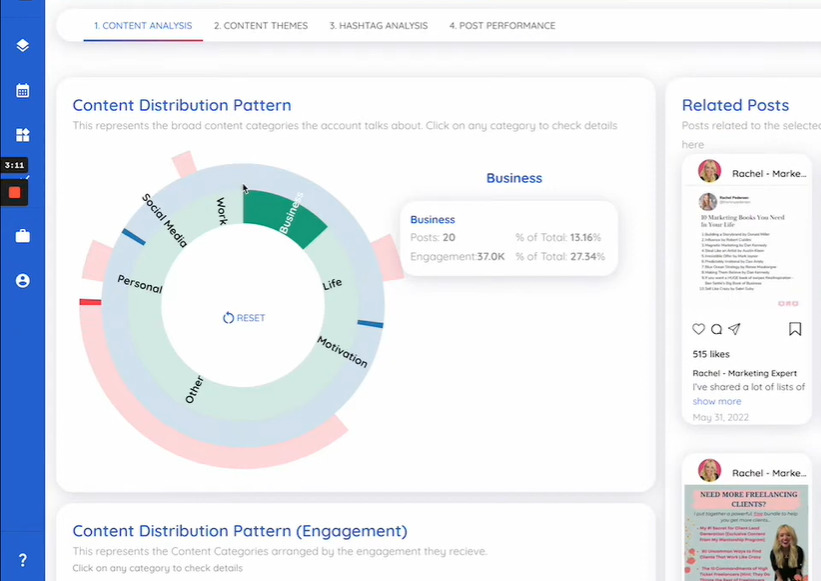The image size is (821, 581).
Task: Select the user profile icon in the sidebar
Action: [x=22, y=281]
